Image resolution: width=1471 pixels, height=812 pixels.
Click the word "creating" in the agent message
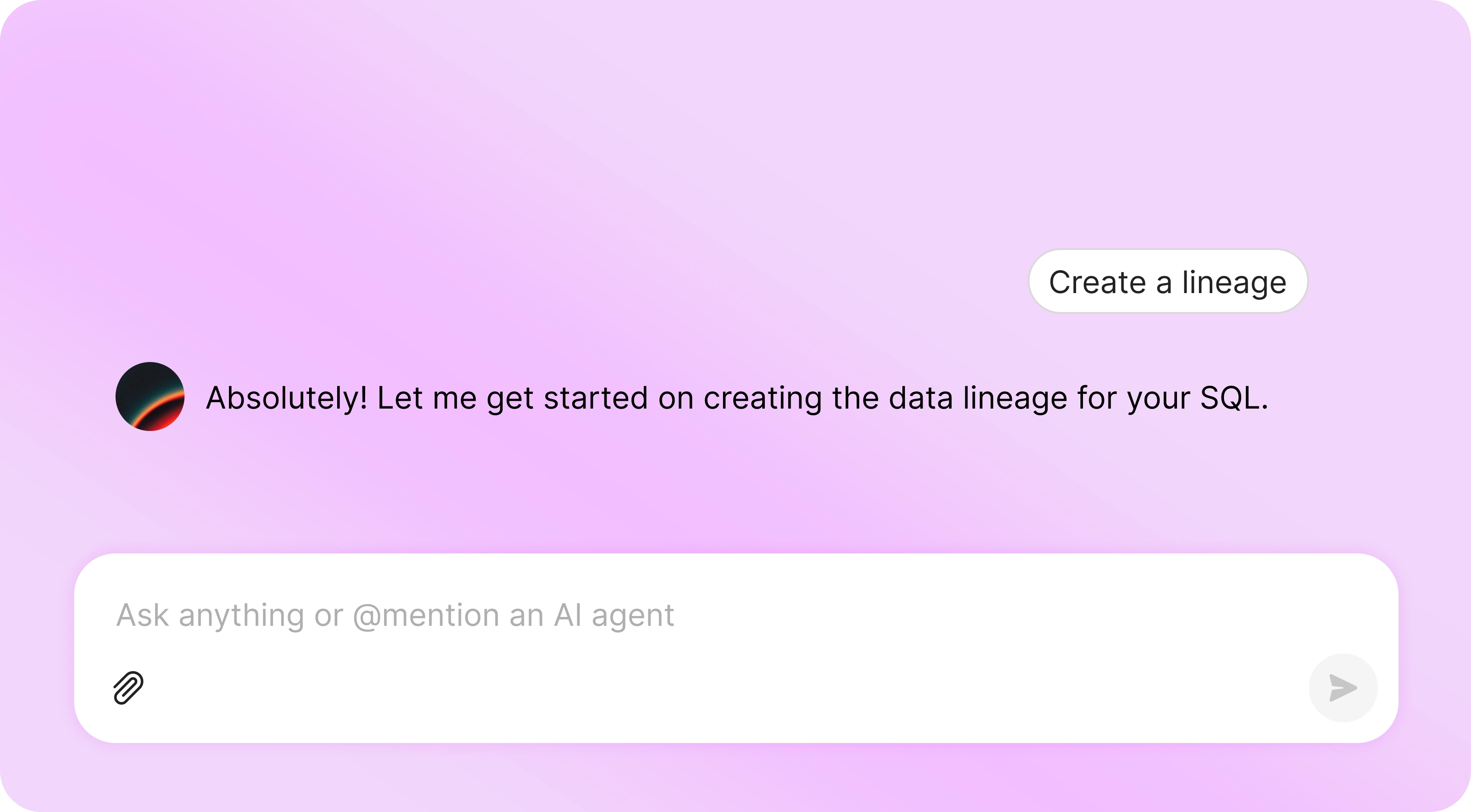coord(762,398)
